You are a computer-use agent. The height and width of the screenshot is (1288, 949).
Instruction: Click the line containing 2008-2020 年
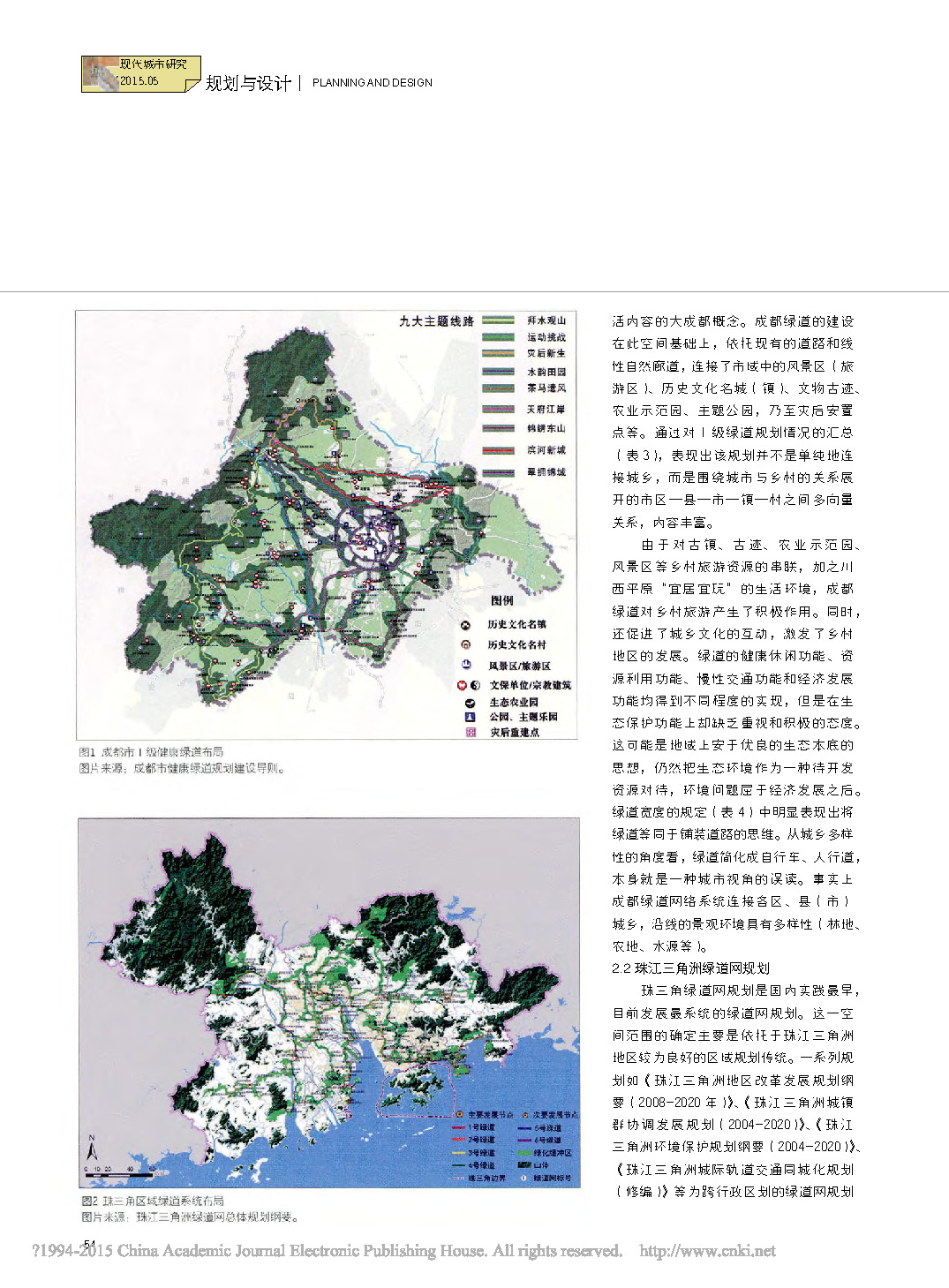(x=733, y=1103)
